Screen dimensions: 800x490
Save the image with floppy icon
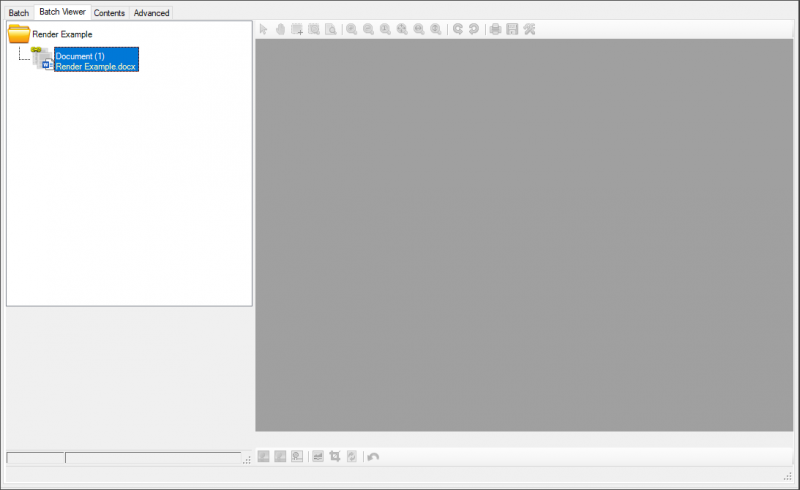(512, 29)
